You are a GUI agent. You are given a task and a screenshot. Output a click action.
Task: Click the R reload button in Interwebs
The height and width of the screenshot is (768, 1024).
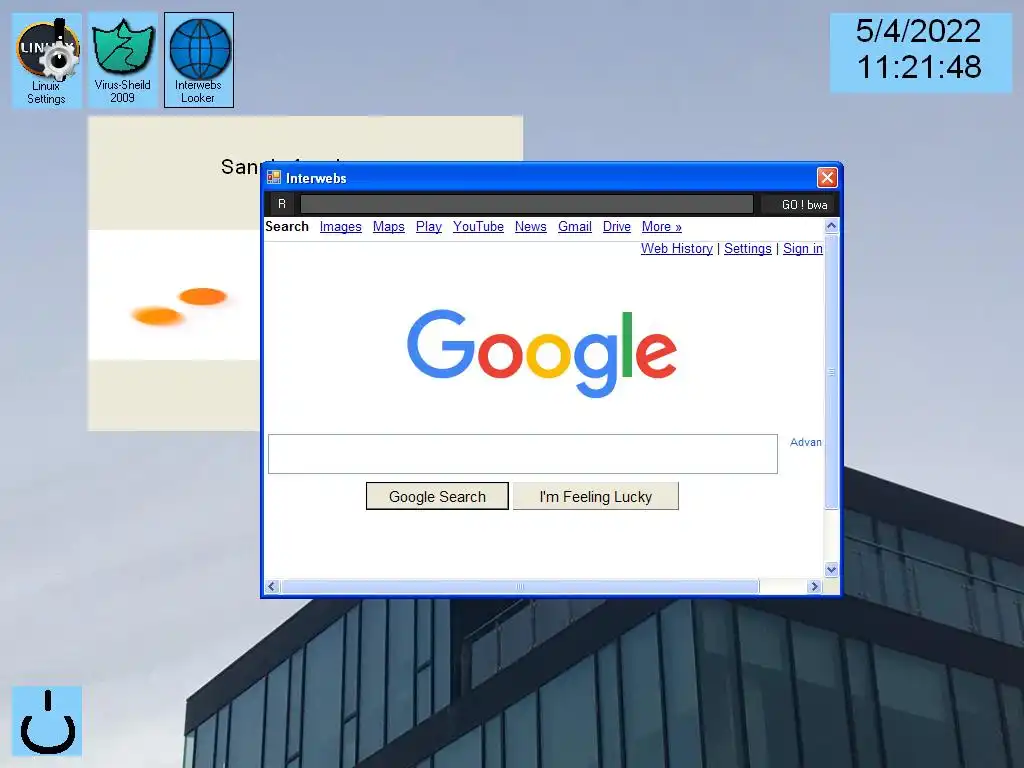coord(282,204)
